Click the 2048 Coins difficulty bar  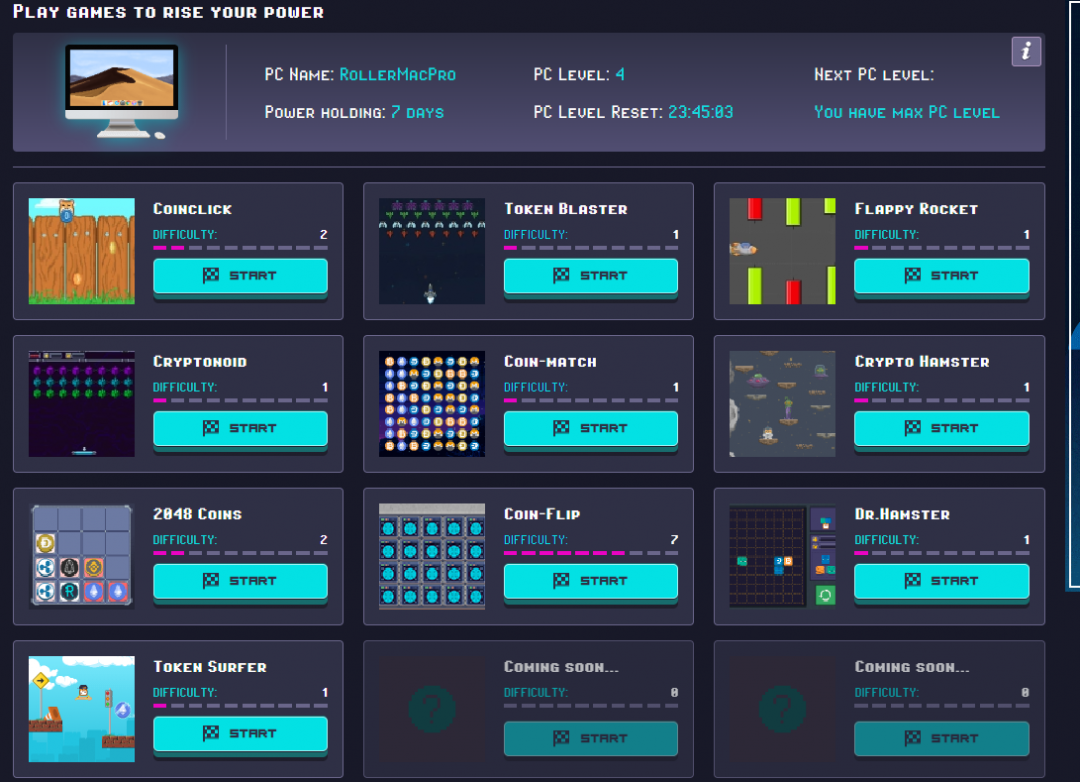[240, 553]
